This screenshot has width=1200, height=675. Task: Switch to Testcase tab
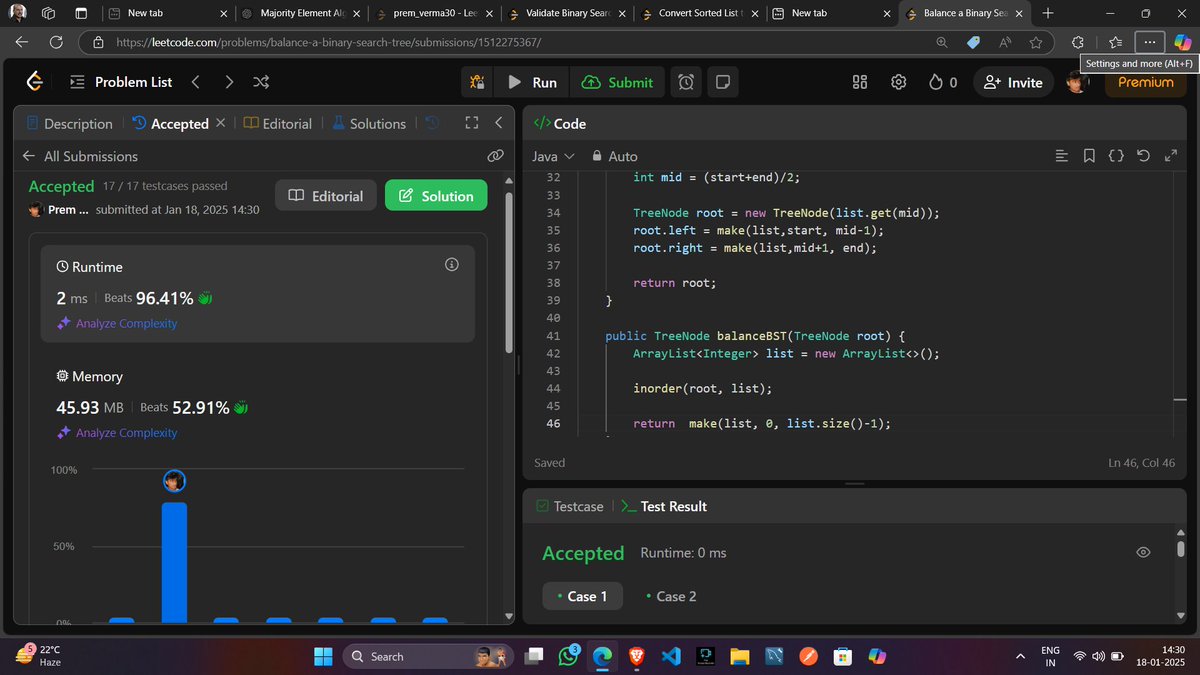568,506
